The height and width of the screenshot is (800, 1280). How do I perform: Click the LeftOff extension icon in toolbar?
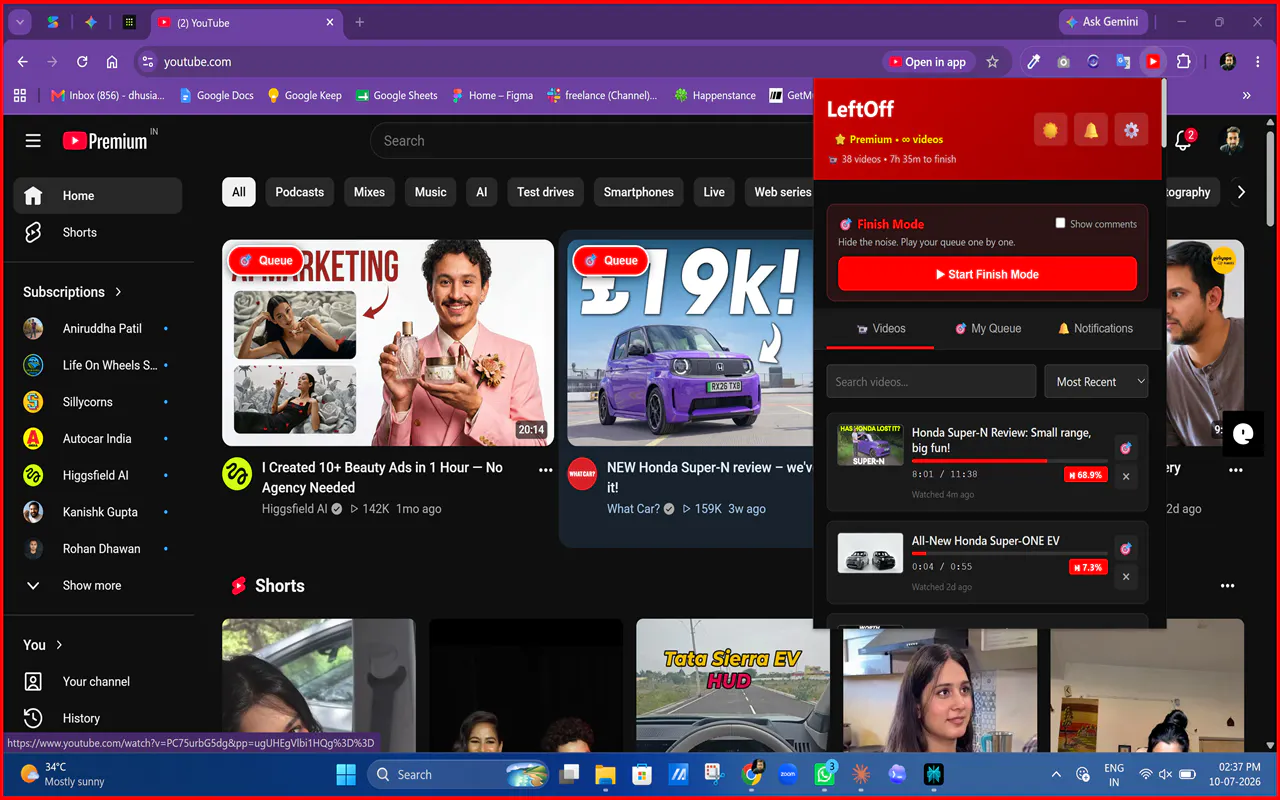tap(1153, 62)
